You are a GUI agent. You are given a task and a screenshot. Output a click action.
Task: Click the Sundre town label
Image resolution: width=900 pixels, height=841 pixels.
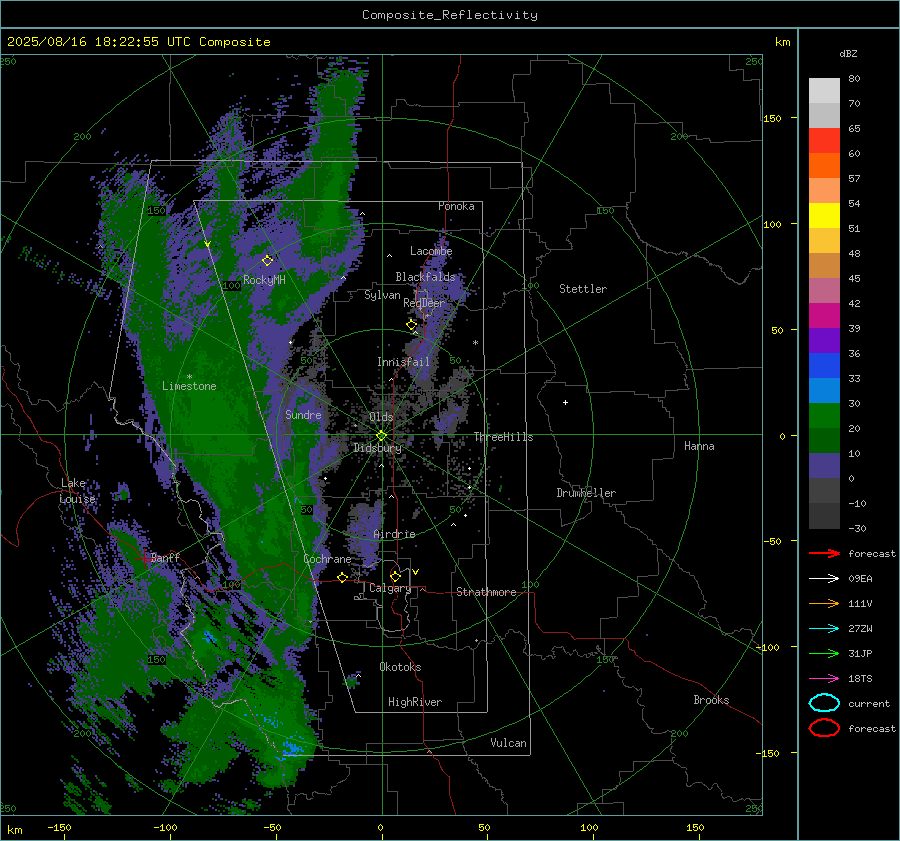click(303, 415)
